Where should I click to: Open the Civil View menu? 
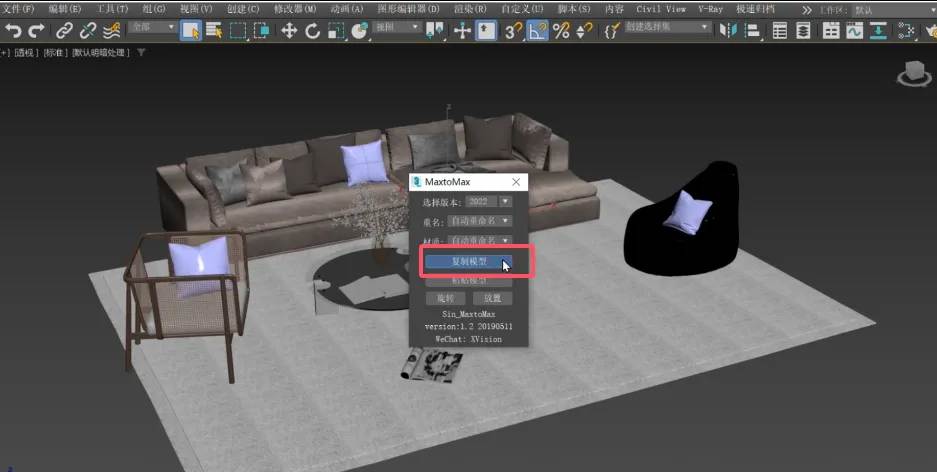(661, 9)
